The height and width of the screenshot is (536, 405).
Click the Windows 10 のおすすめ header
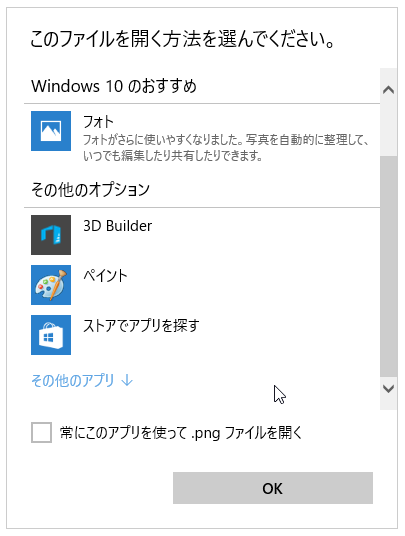coord(114,85)
